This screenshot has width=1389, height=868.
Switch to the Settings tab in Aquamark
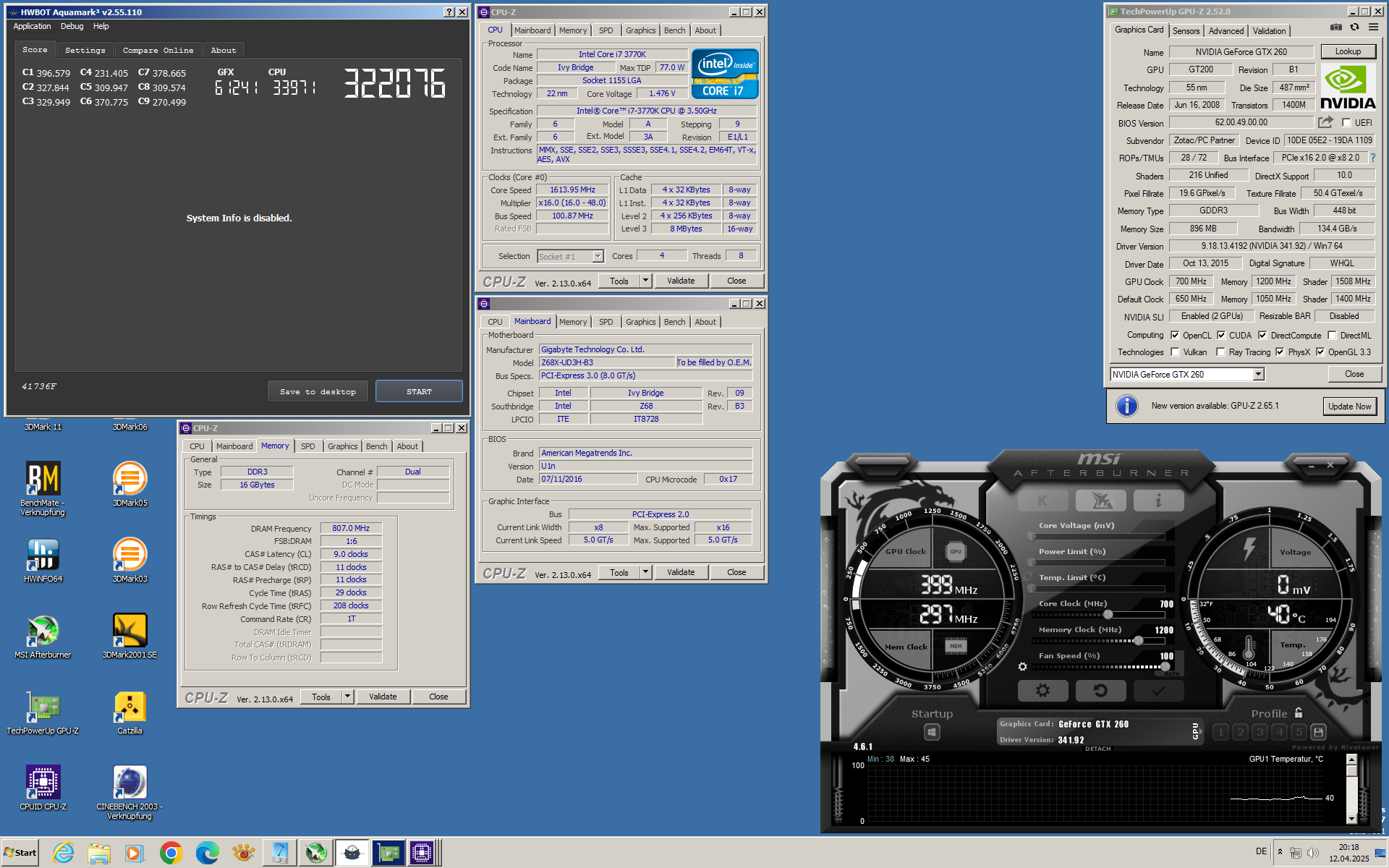[x=85, y=50]
